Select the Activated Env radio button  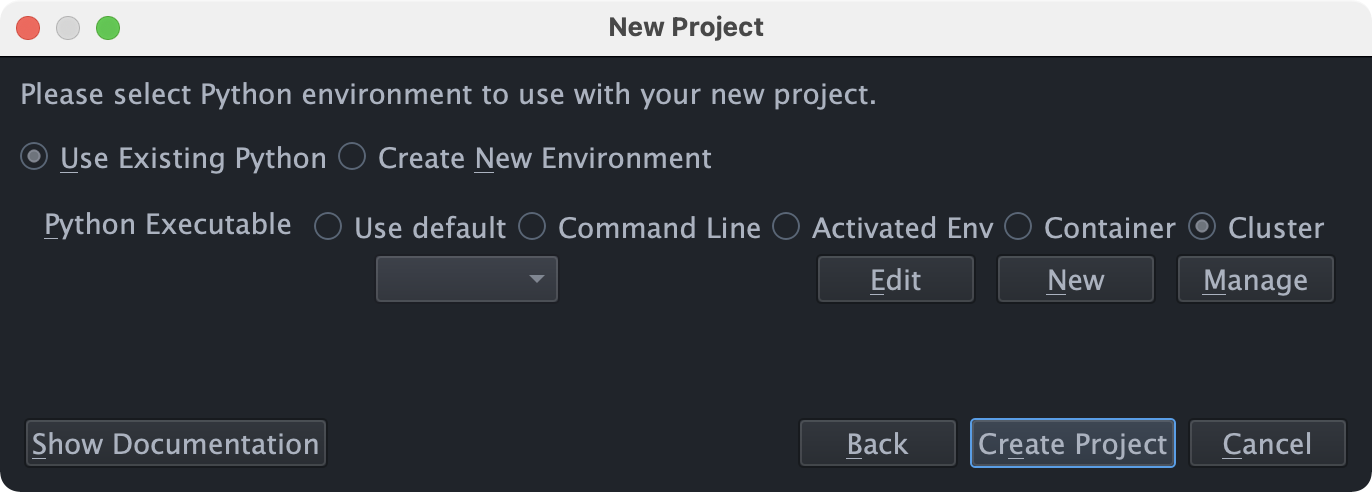pos(786,228)
